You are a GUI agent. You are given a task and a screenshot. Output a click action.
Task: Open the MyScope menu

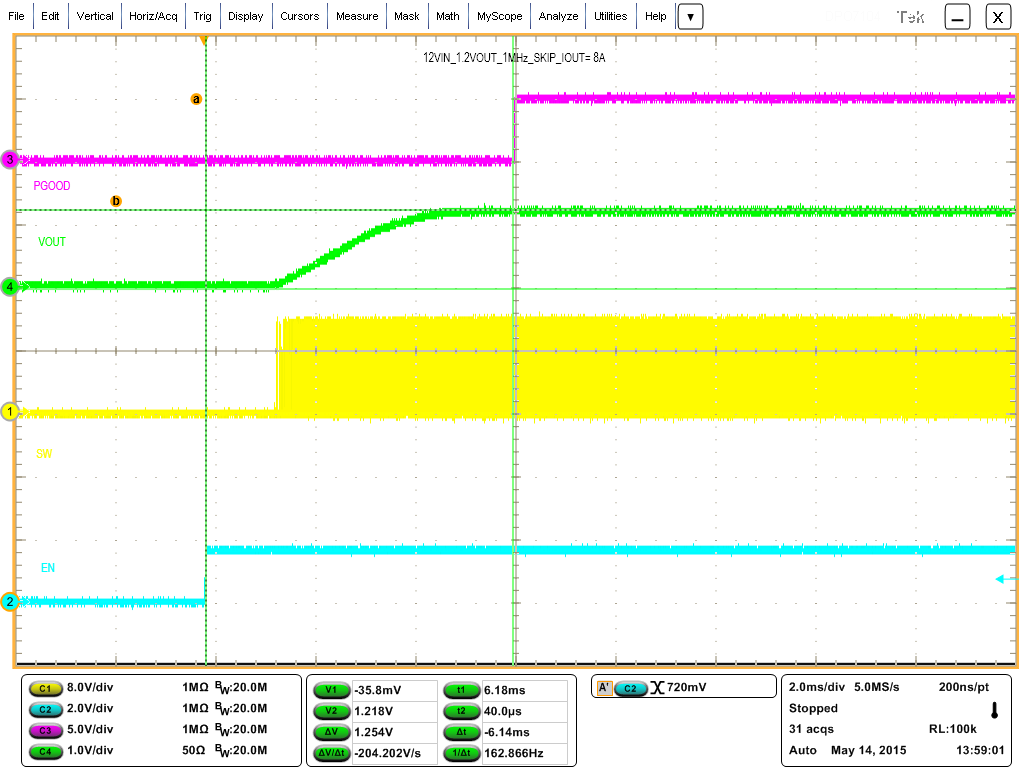(x=499, y=16)
